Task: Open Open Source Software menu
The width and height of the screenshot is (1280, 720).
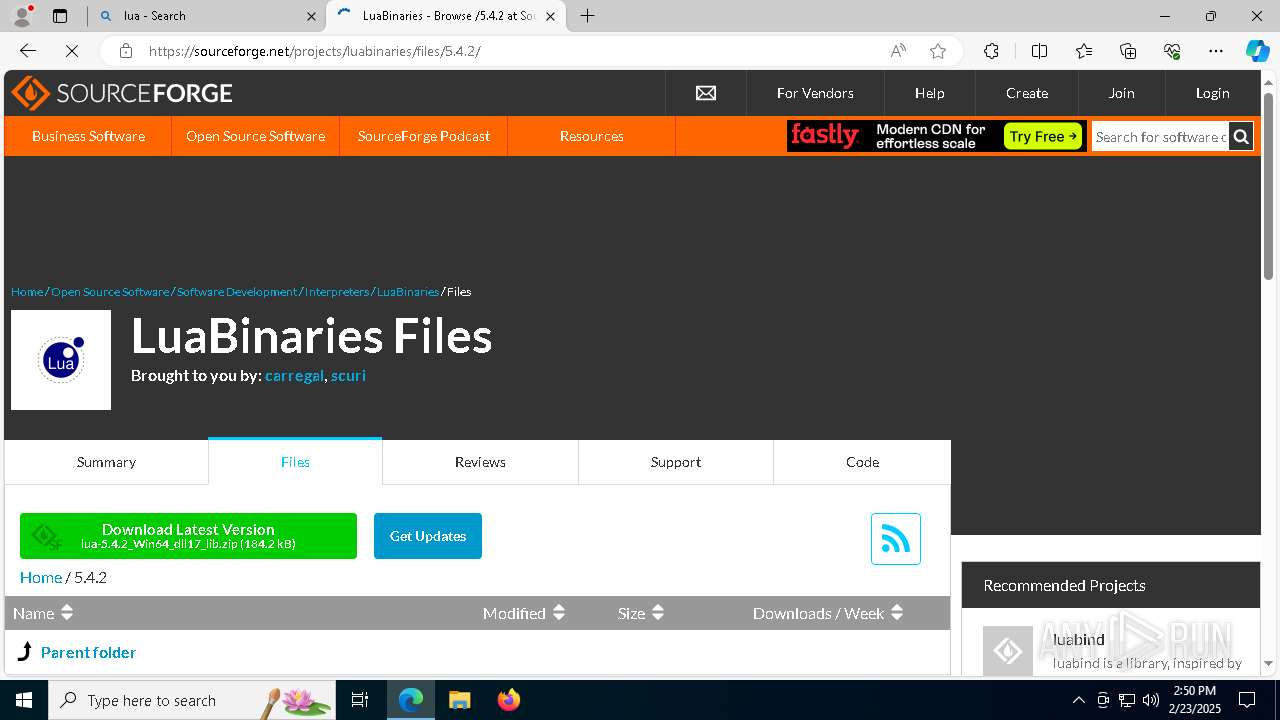Action: pos(255,136)
